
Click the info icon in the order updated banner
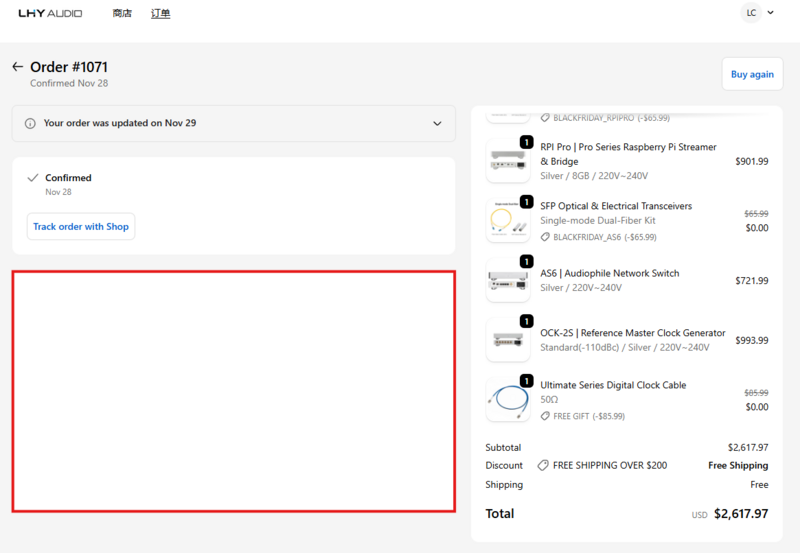[x=30, y=124]
